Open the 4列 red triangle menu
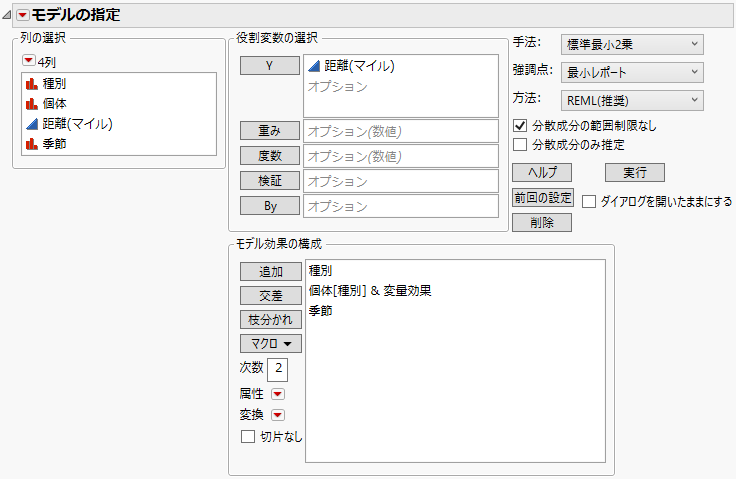 (29, 61)
